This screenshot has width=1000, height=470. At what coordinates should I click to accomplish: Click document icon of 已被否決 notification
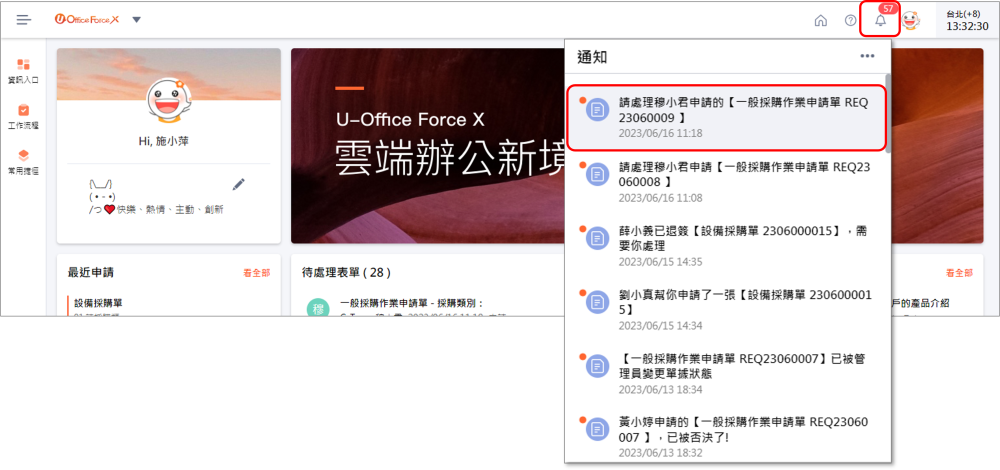click(x=598, y=429)
